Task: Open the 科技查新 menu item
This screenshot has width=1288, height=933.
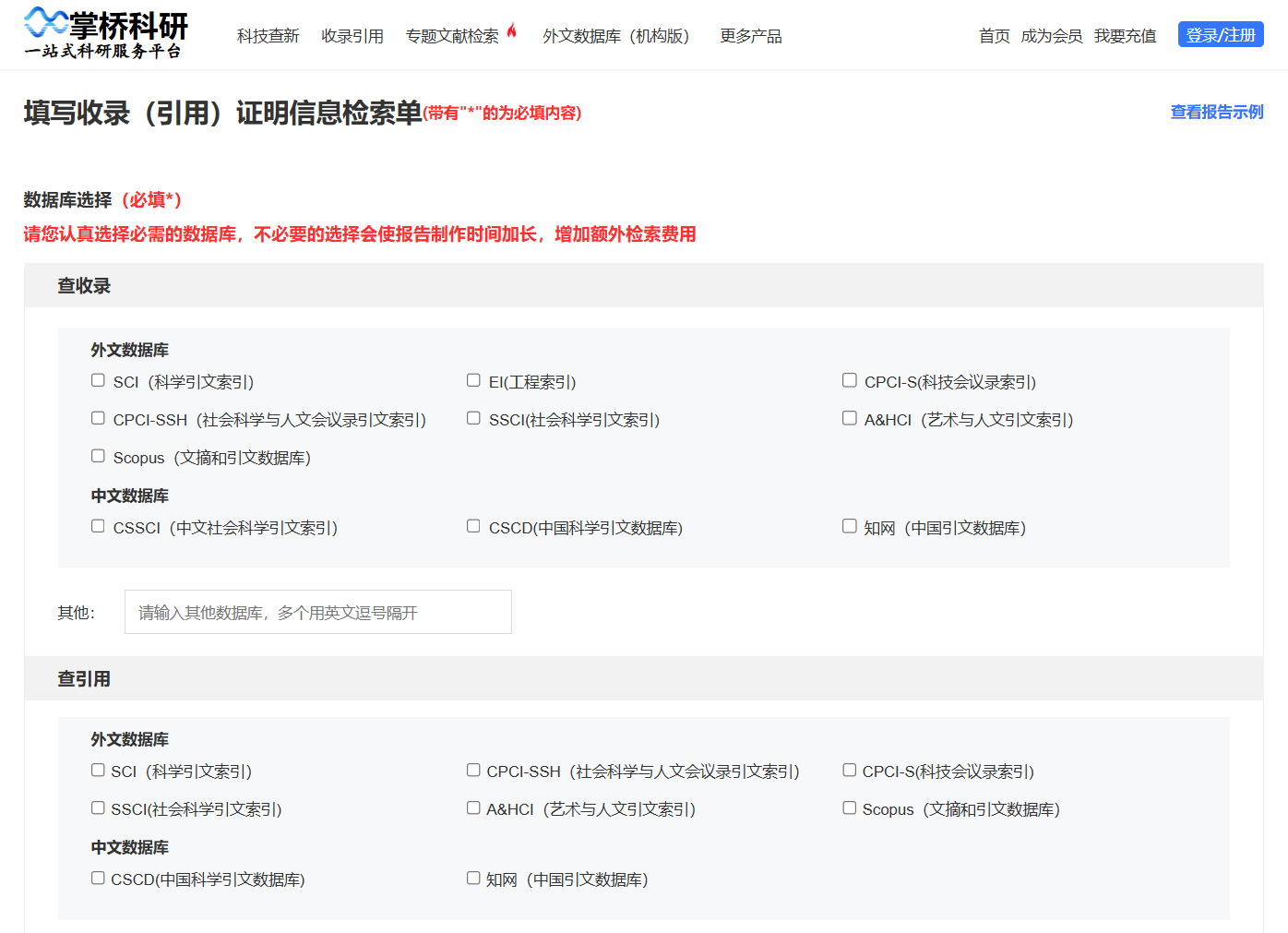Action: click(x=268, y=36)
